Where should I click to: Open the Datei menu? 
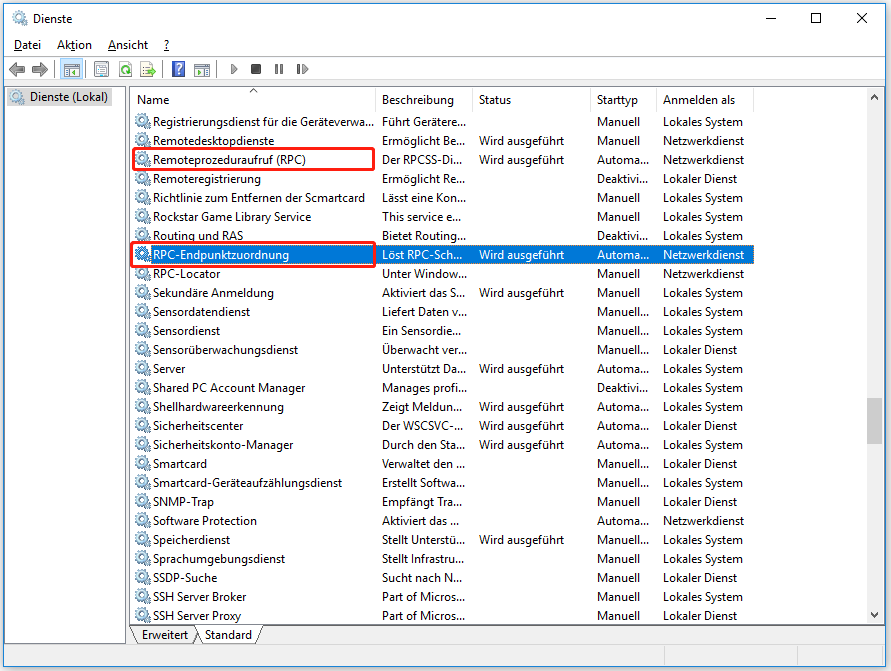click(x=27, y=45)
